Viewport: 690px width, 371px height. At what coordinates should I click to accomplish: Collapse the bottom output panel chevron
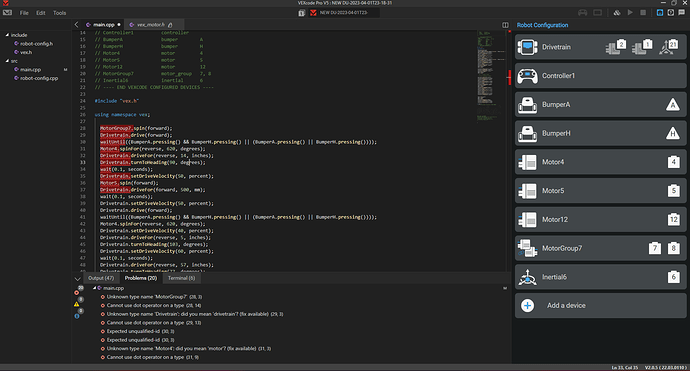(77, 279)
